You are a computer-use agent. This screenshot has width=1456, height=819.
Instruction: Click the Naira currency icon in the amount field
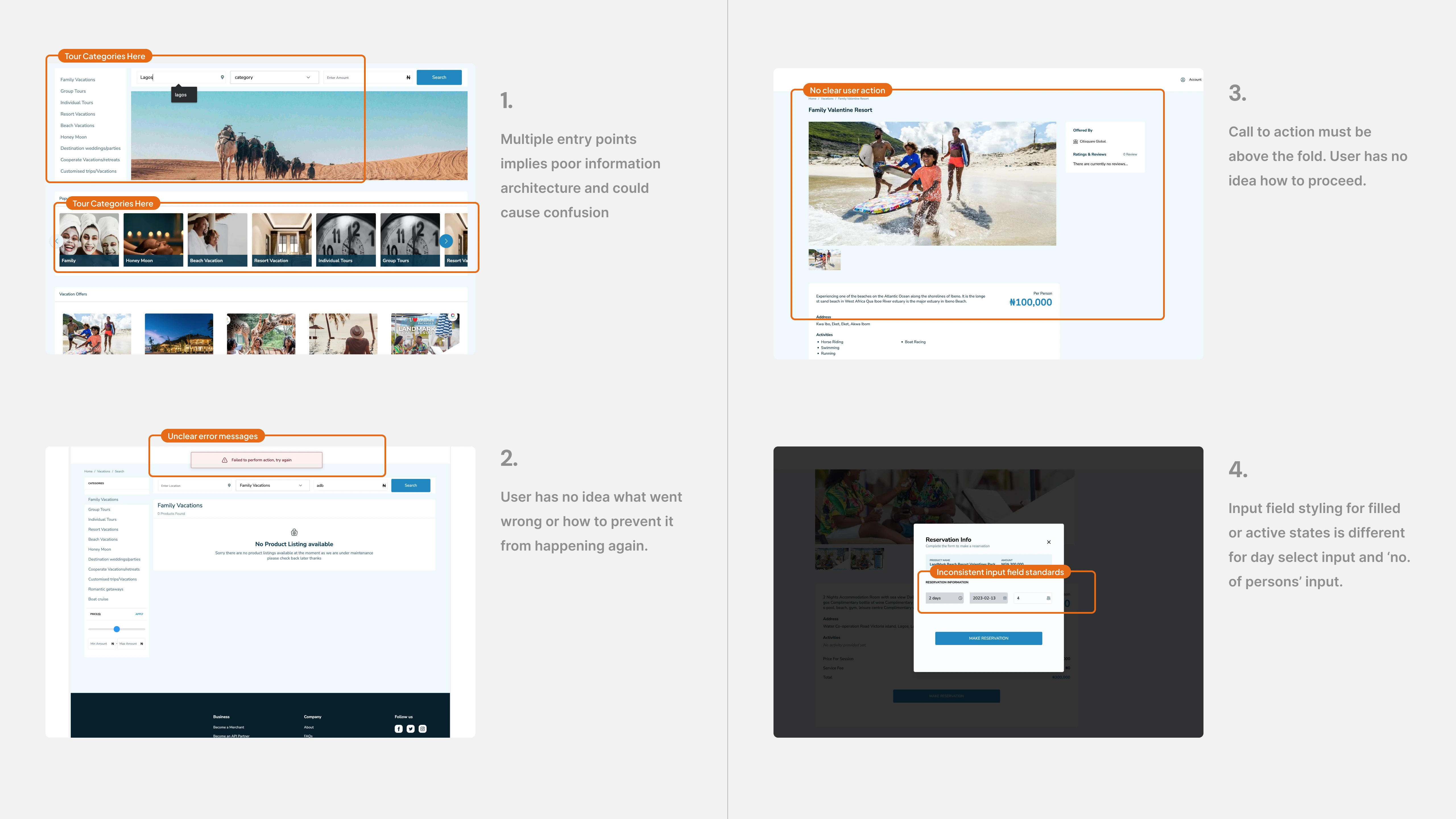point(409,77)
